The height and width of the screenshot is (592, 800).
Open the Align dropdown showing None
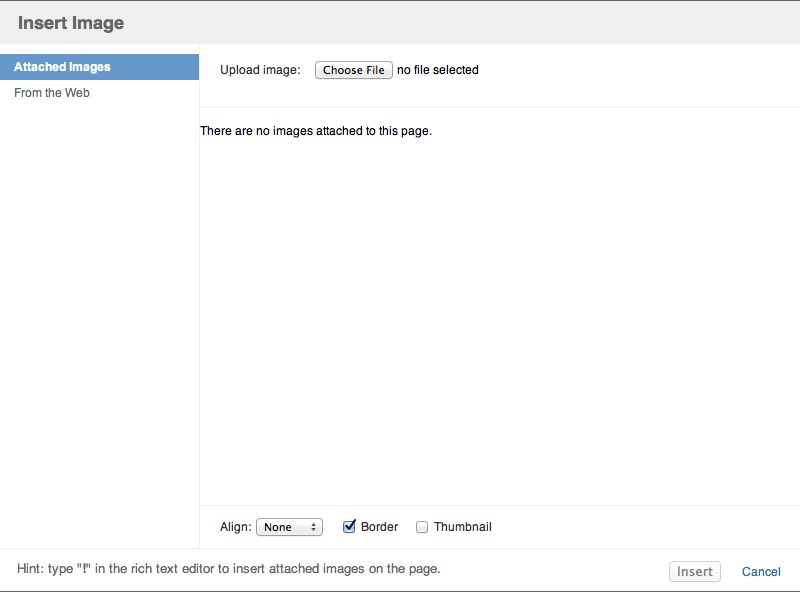(289, 527)
